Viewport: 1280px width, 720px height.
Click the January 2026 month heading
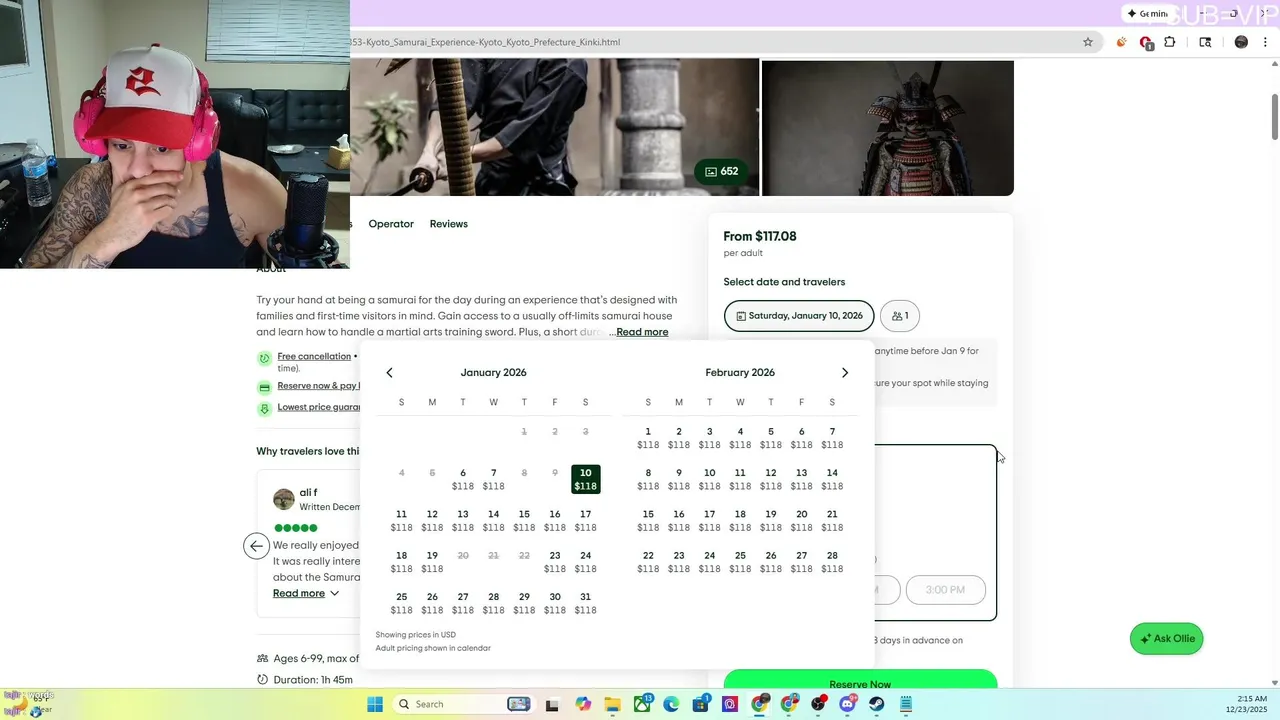click(x=493, y=372)
